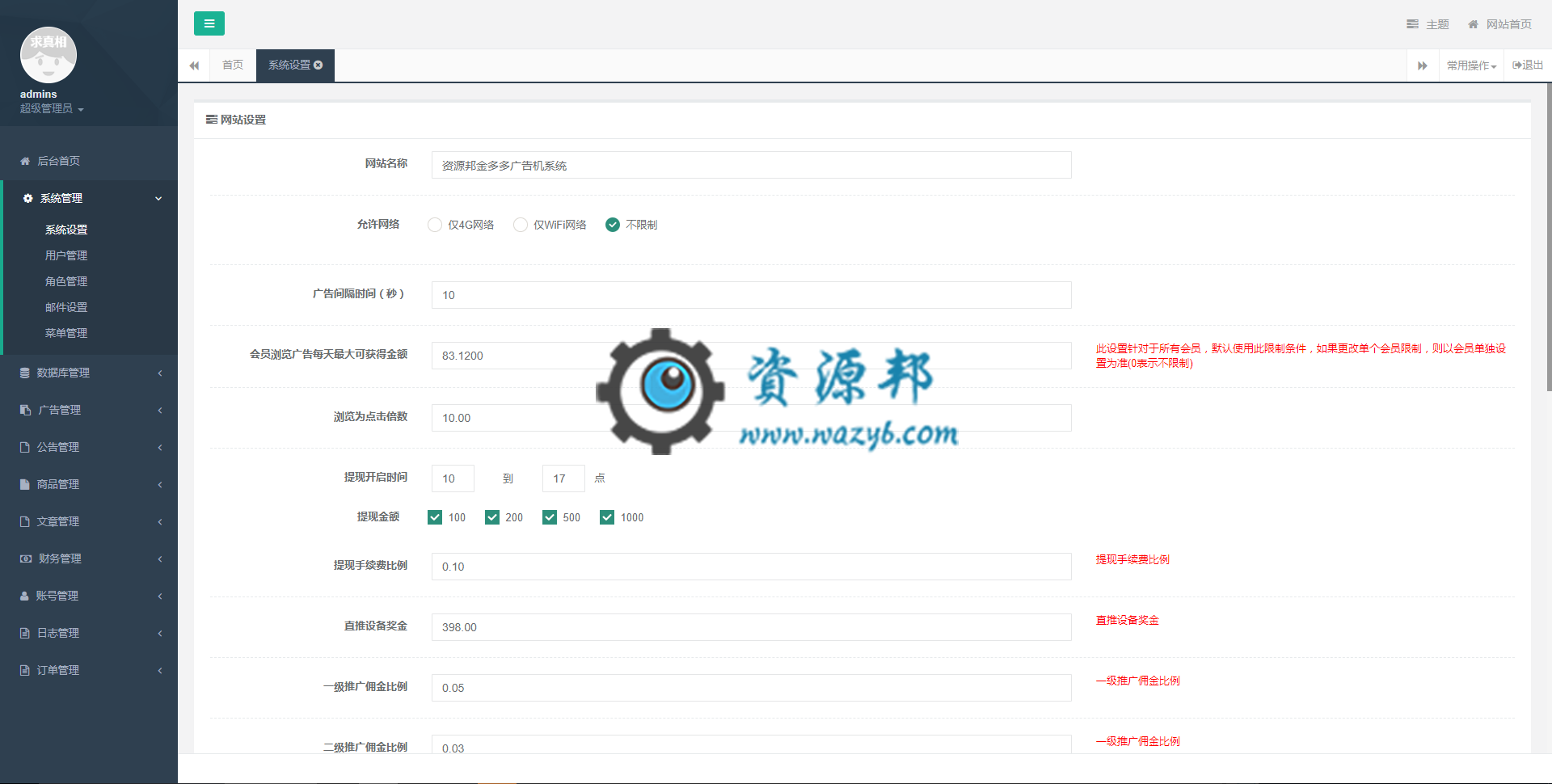Screen dimensions: 1552x784
Task: Click the 后台首页 sidebar item
Action: point(89,161)
